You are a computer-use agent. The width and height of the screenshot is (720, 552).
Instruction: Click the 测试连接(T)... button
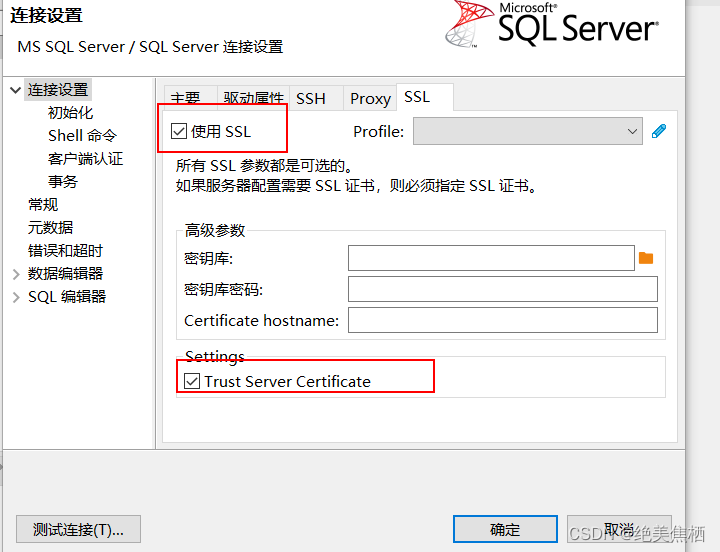(78, 529)
